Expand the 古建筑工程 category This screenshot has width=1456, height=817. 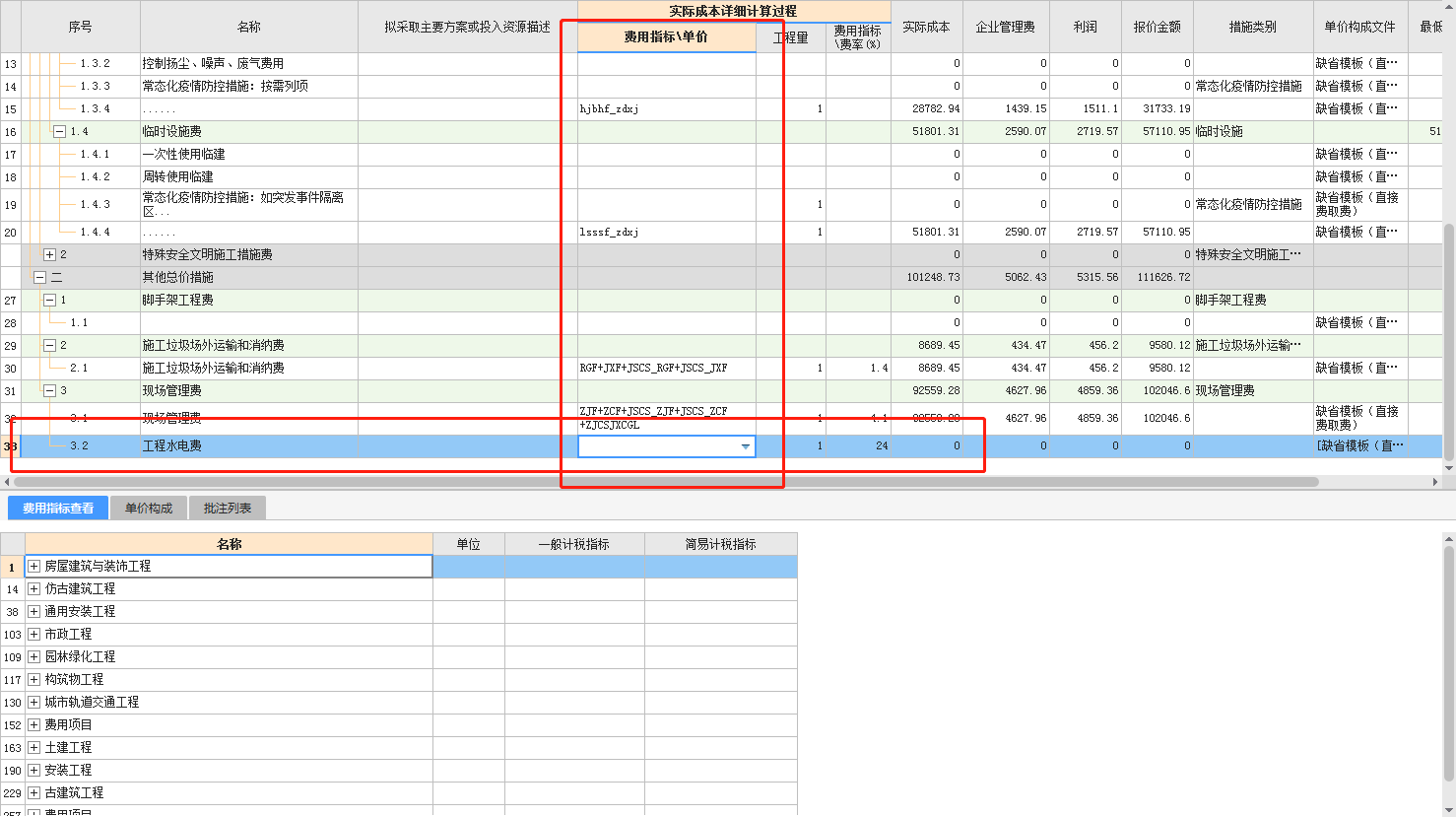pyautogui.click(x=33, y=793)
